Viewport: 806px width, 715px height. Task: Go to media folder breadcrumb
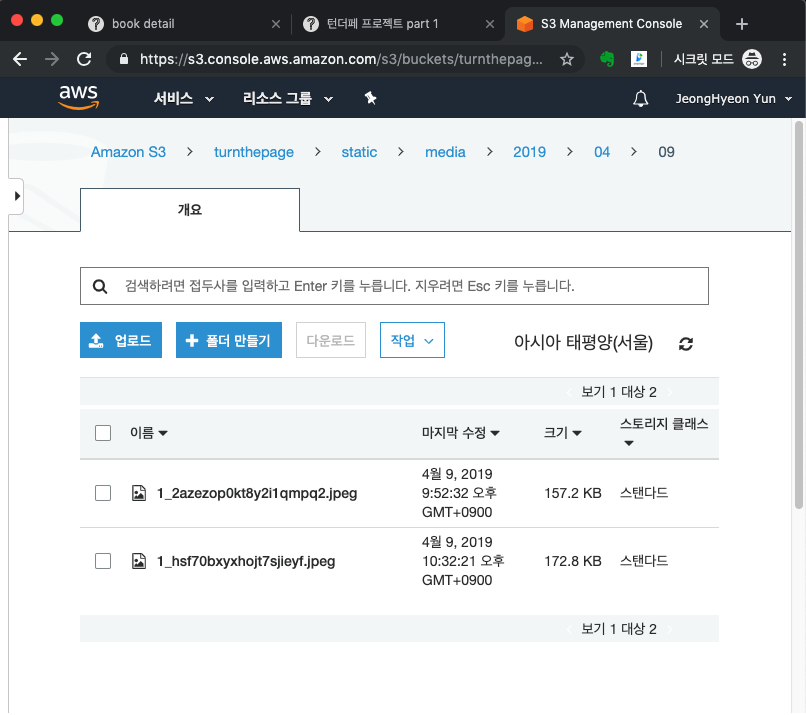[x=445, y=152]
